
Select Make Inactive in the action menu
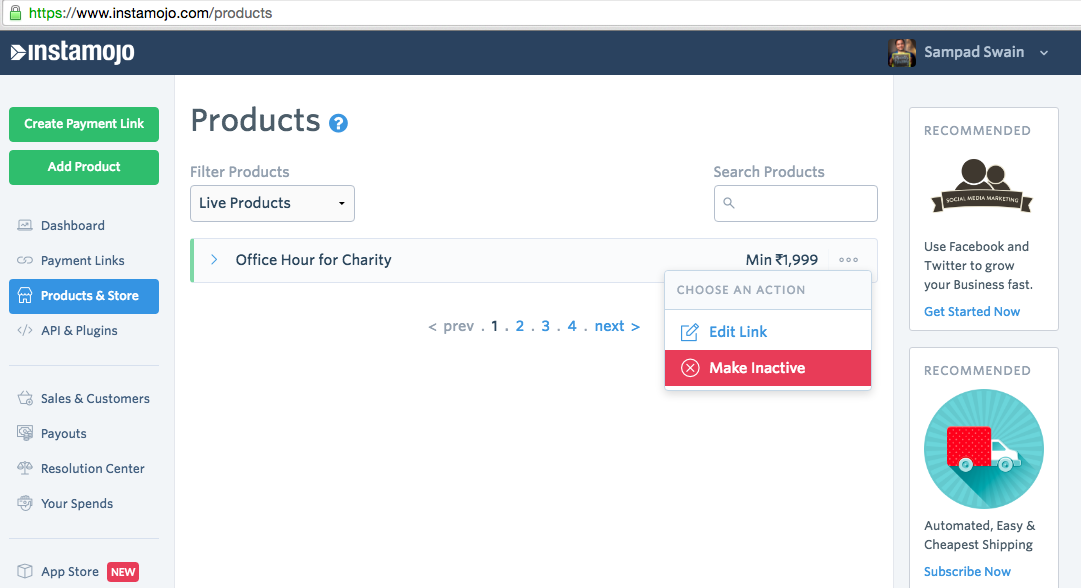click(757, 368)
